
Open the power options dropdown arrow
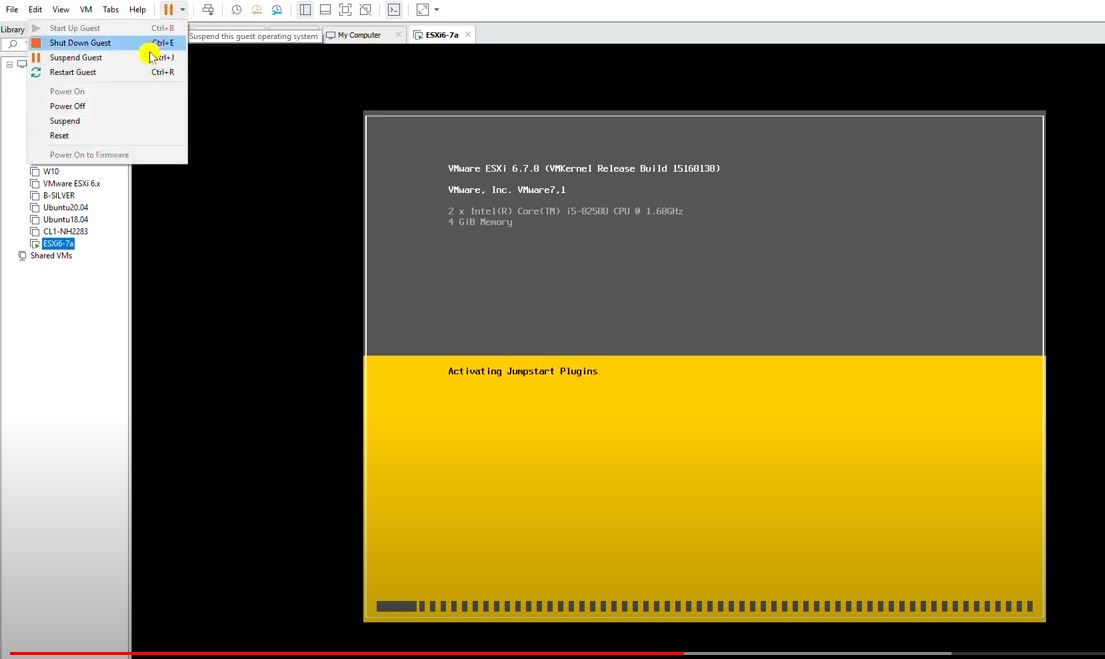tap(183, 10)
